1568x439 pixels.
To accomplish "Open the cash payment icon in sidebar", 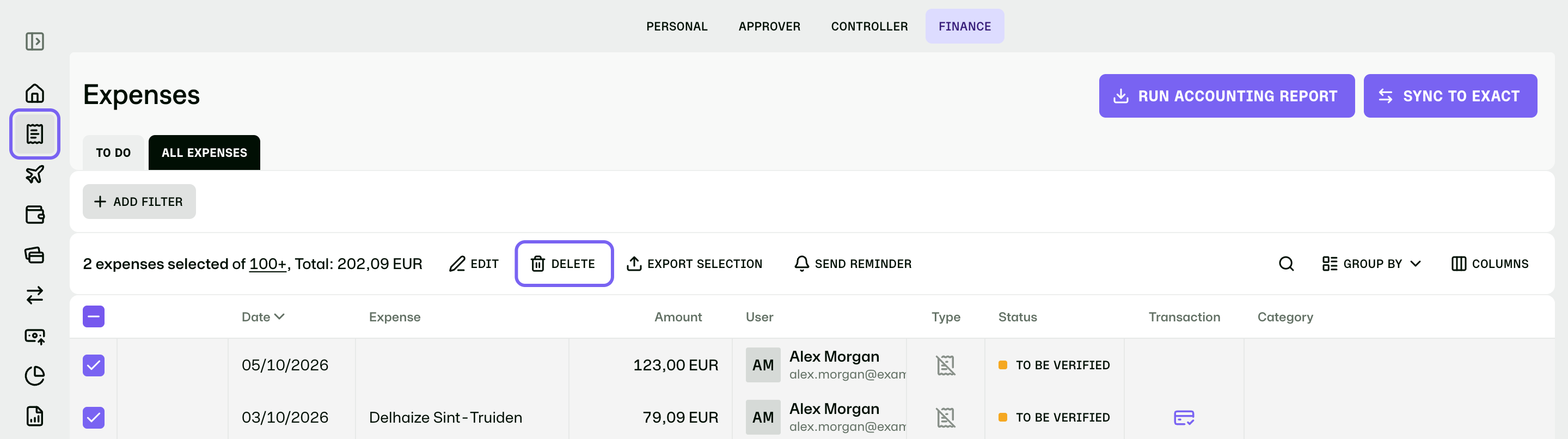I will [x=35, y=336].
